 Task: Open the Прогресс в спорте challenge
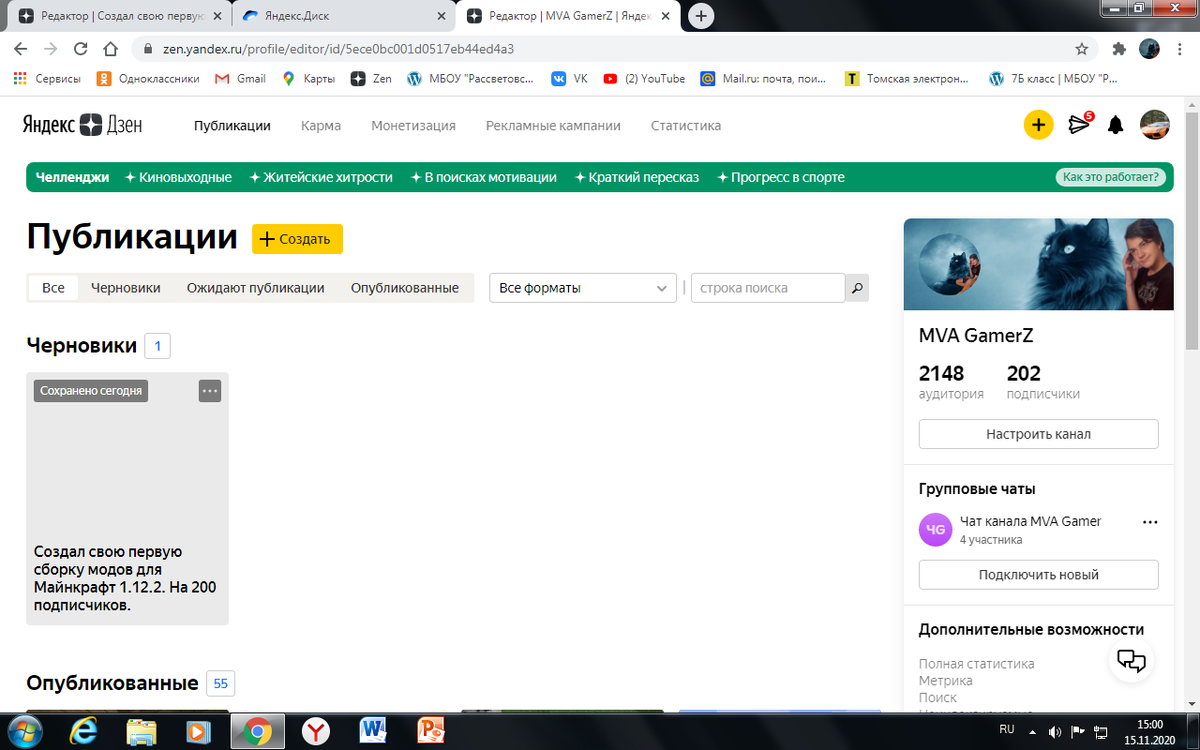pos(780,177)
